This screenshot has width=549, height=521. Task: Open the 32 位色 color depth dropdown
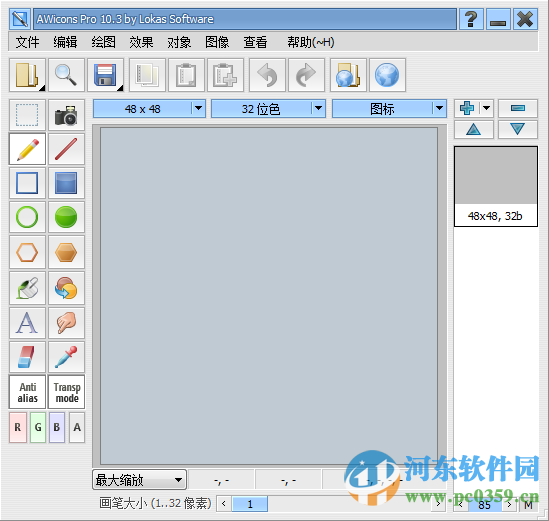268,109
